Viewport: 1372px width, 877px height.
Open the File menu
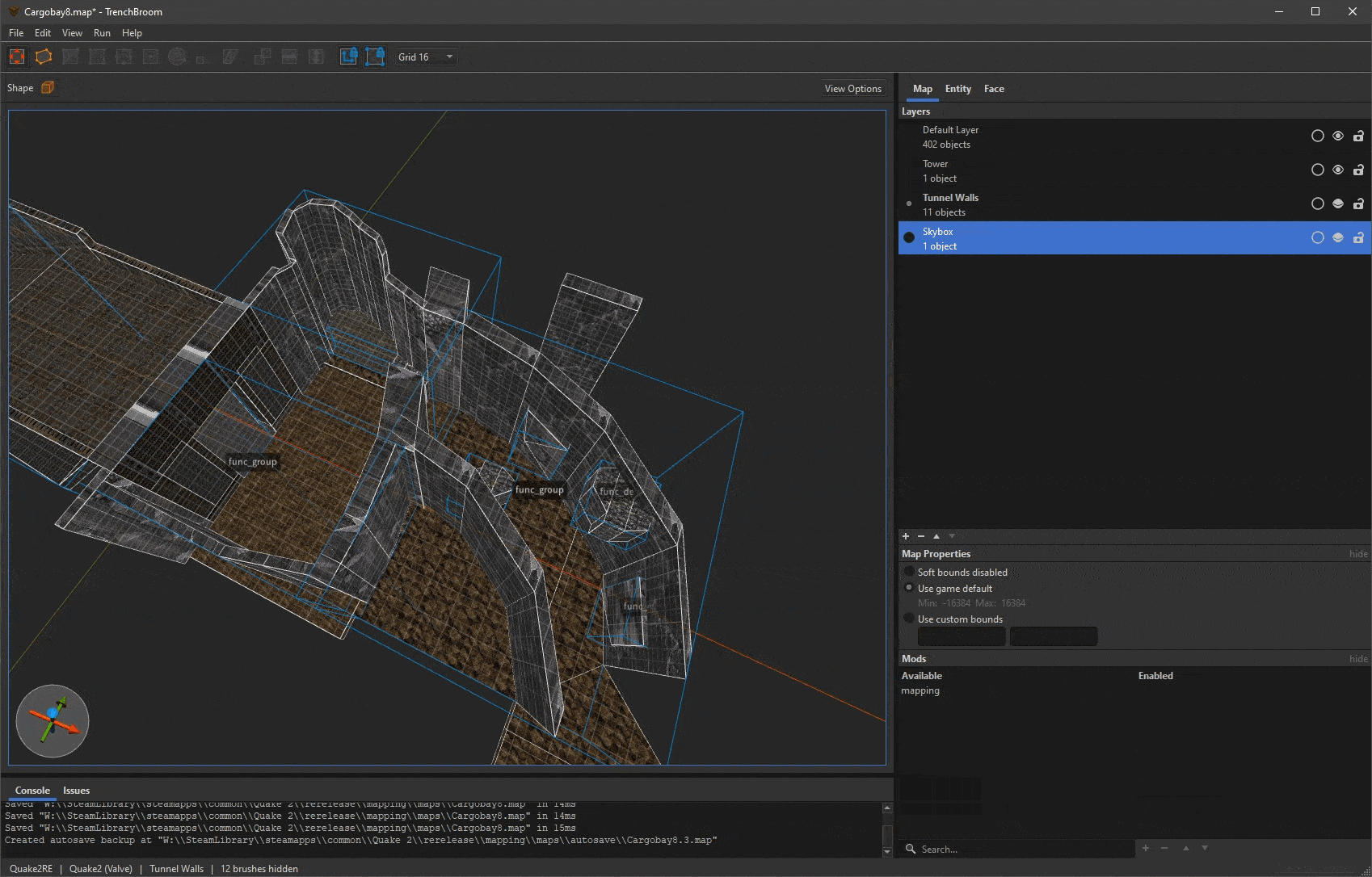point(16,33)
